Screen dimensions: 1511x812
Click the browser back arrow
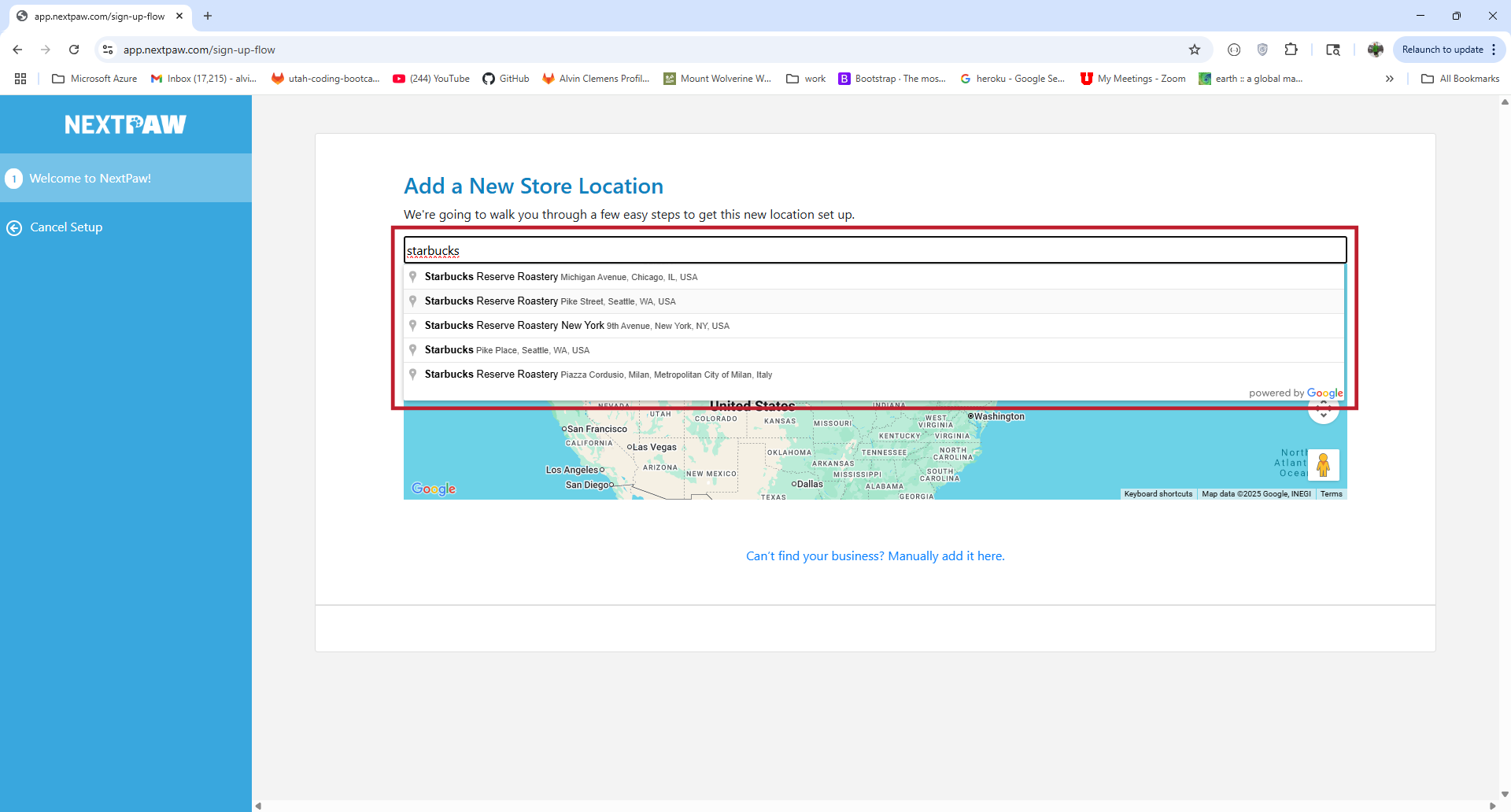click(17, 50)
